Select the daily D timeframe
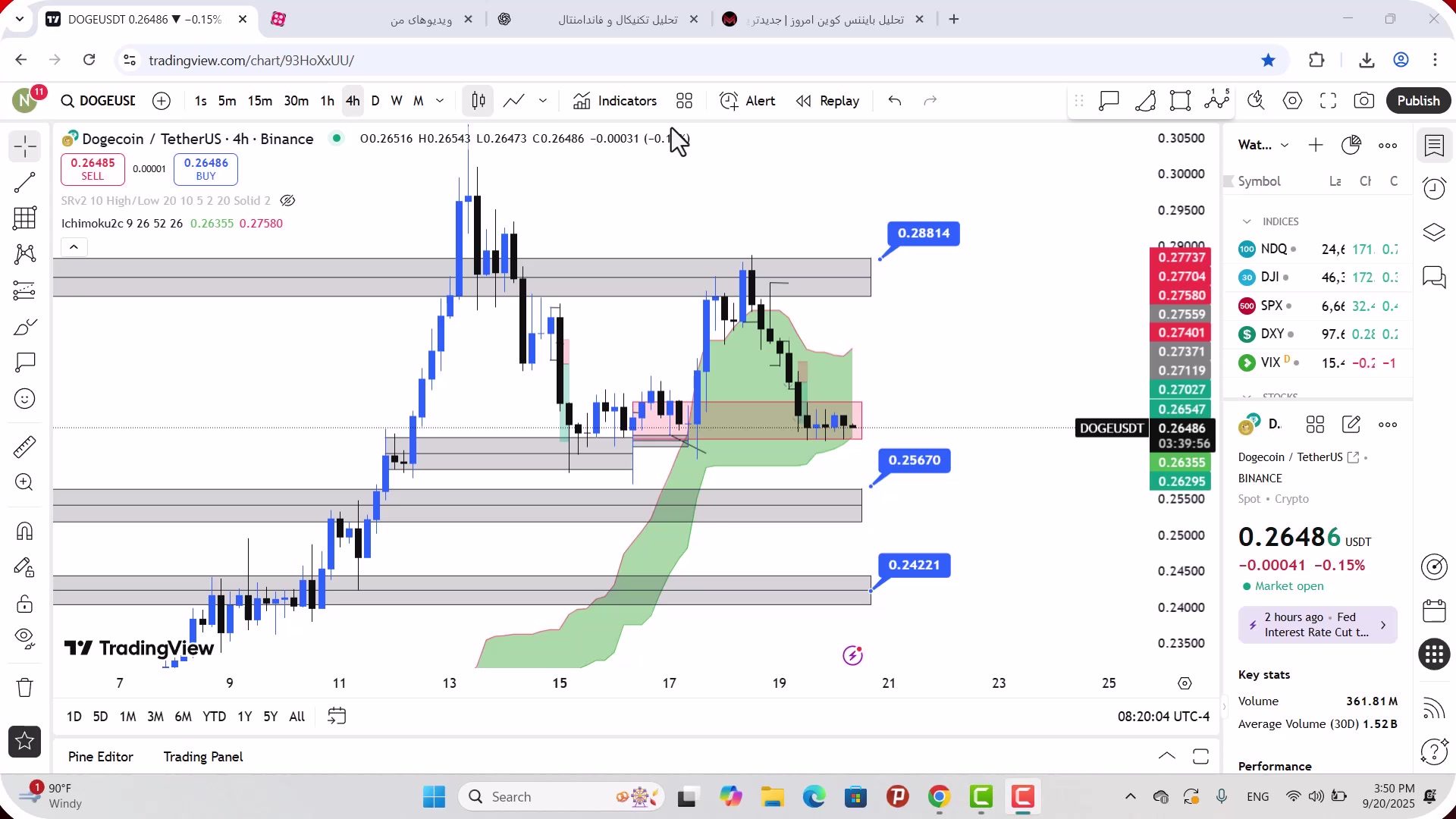Viewport: 1456px width, 819px height. click(375, 101)
